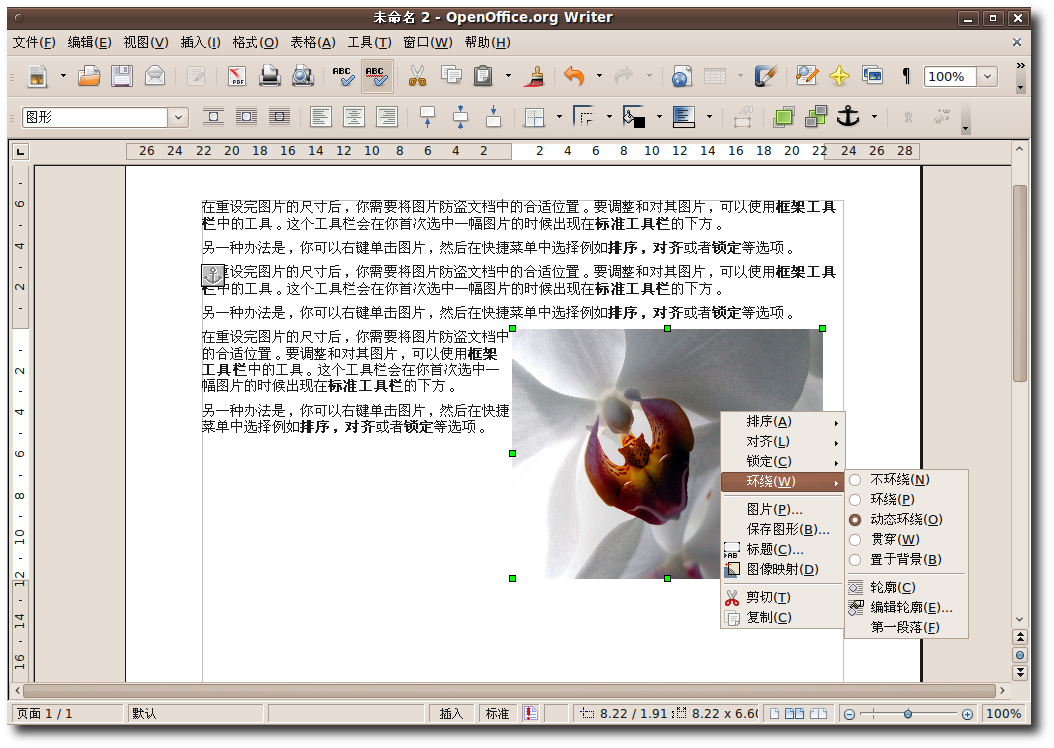1054x748 pixels.
Task: Set Wrap Off icon in frame toolbar
Action: [x=214, y=117]
